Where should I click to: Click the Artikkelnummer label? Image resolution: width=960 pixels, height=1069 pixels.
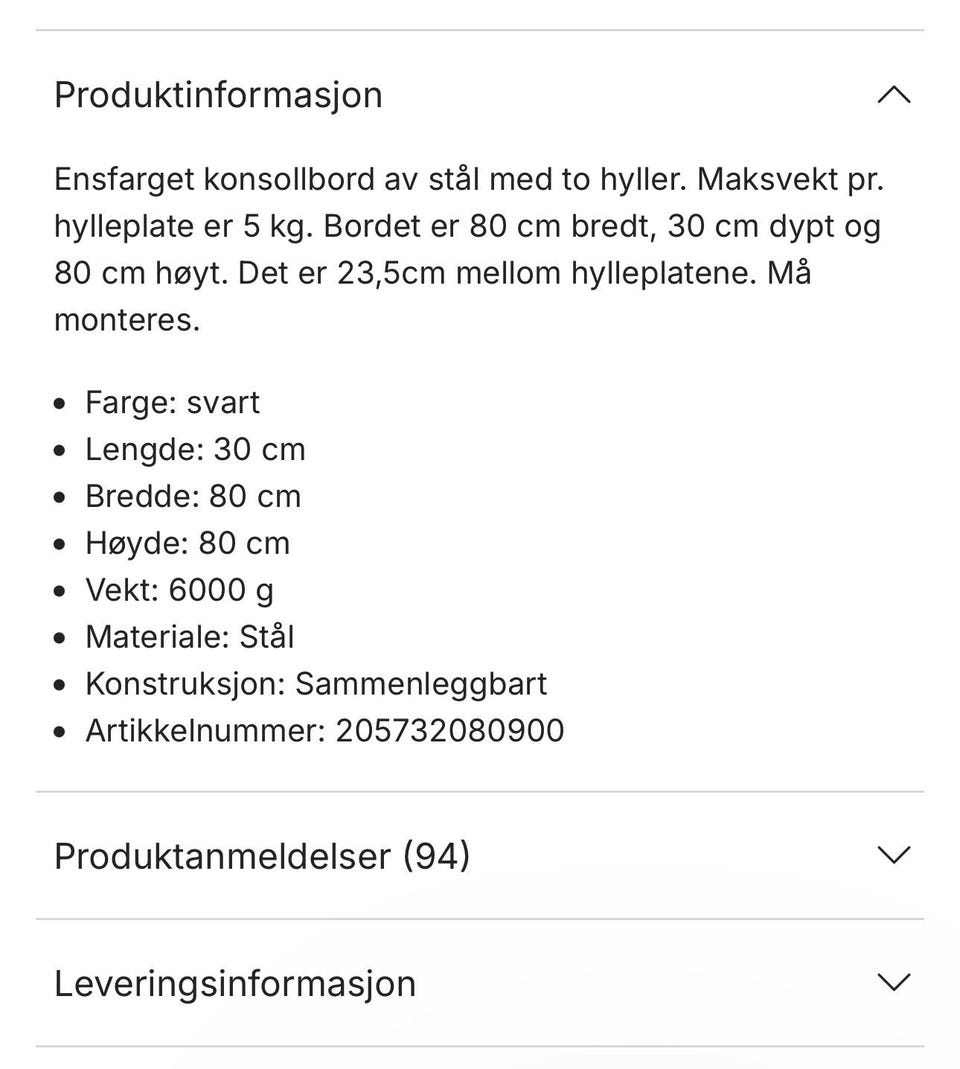(x=205, y=730)
